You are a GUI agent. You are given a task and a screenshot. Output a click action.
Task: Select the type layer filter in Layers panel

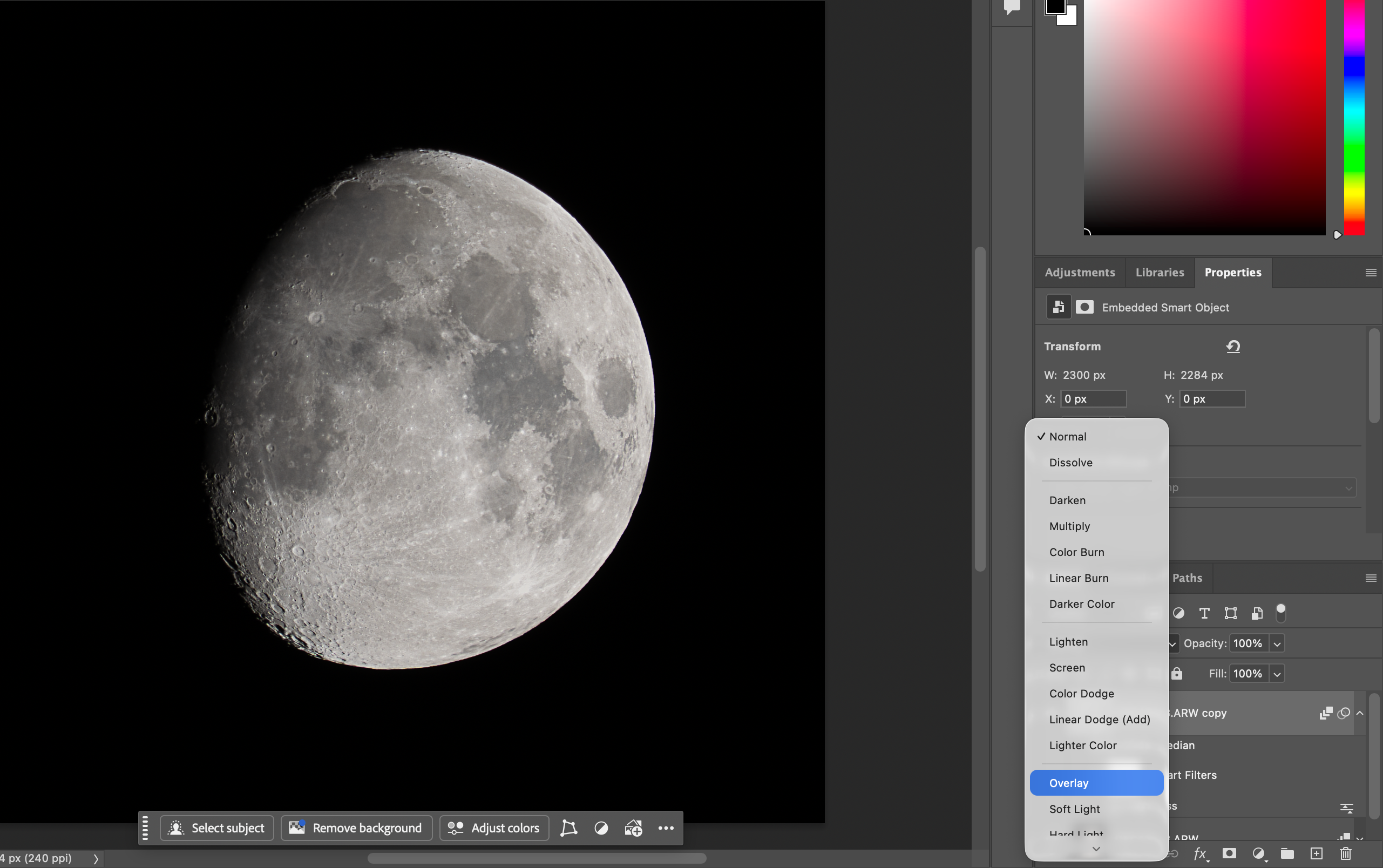tap(1204, 613)
